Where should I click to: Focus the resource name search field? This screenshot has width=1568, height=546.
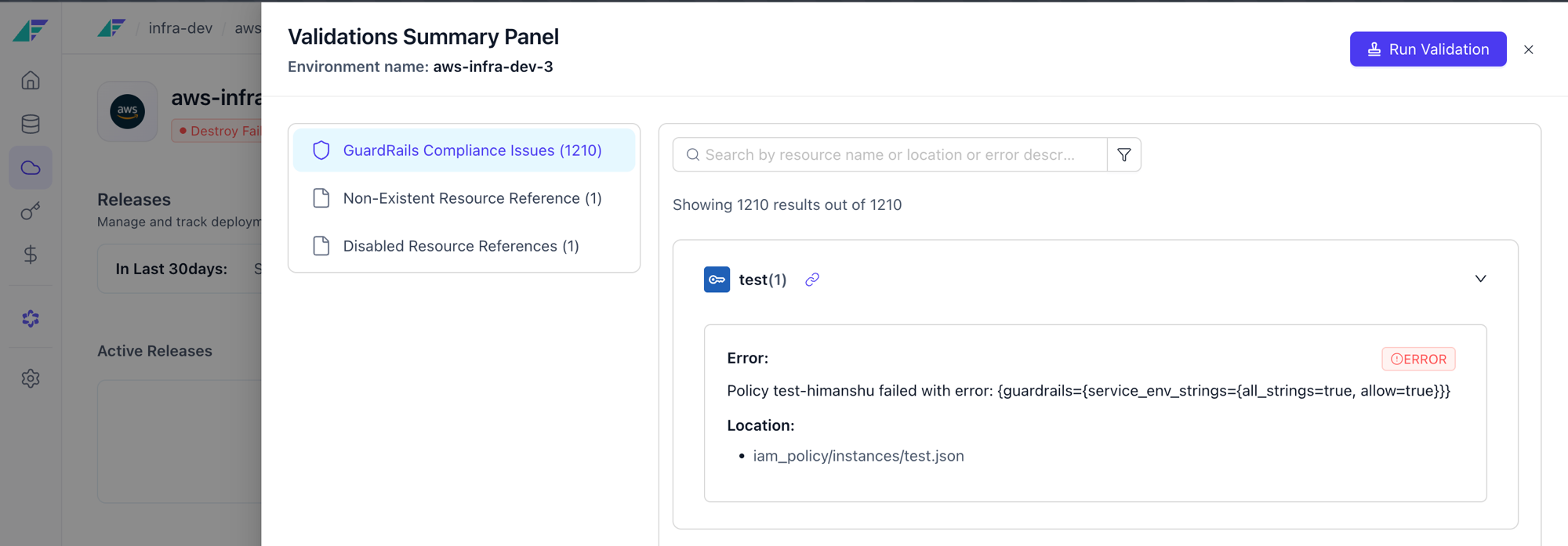click(890, 155)
